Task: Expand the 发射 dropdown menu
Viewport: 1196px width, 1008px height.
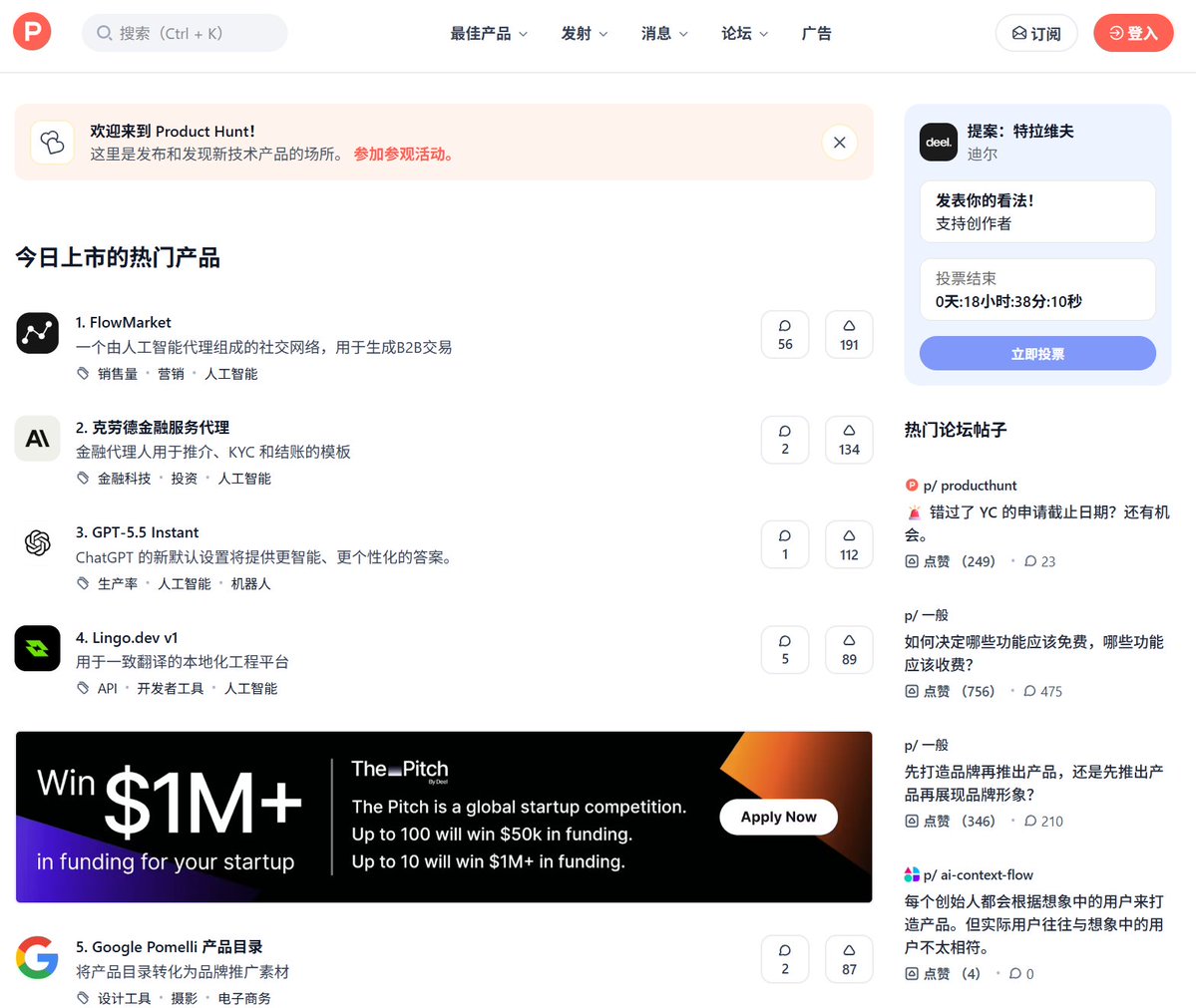Action: pos(585,33)
